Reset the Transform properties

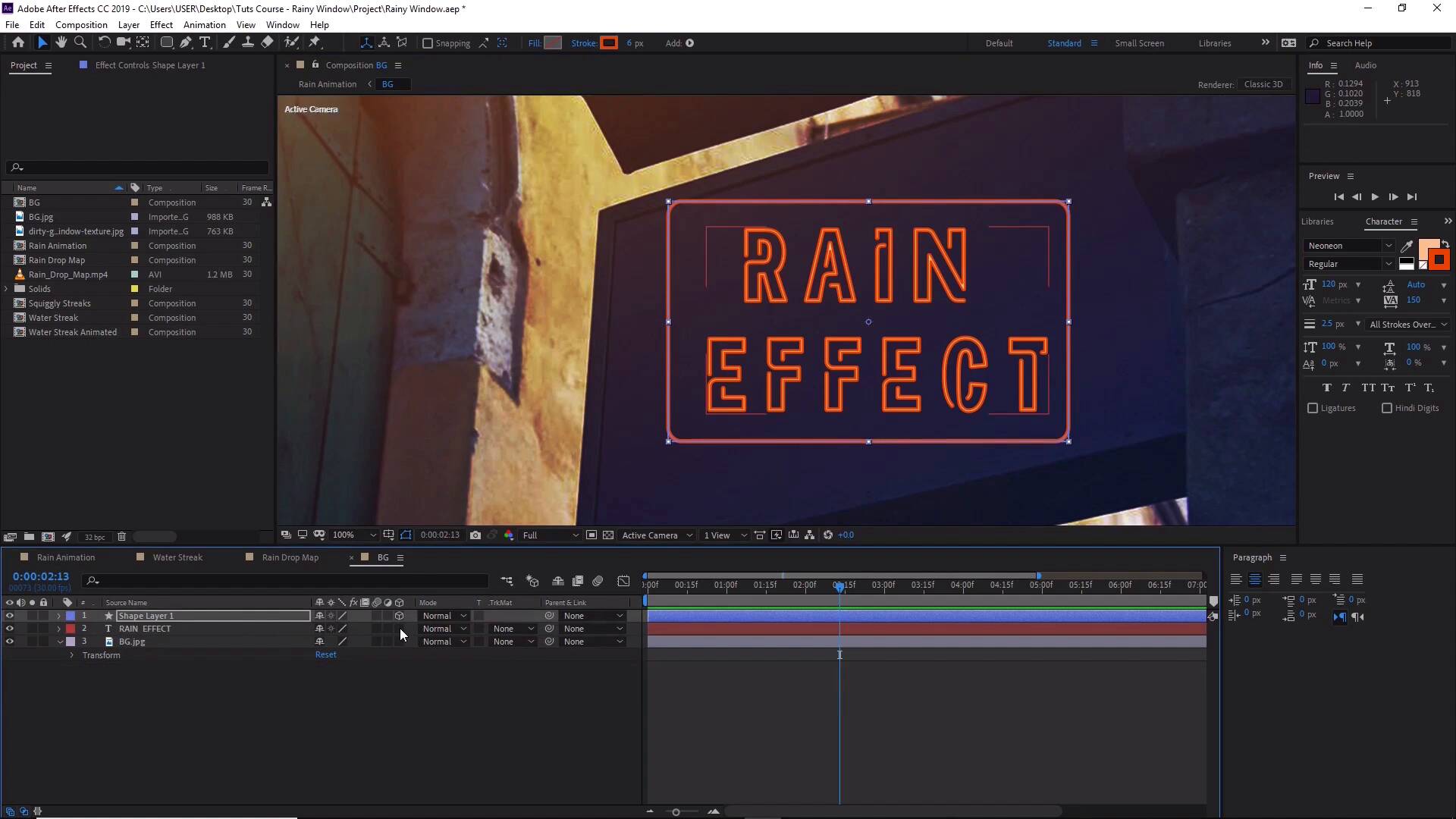pos(325,654)
